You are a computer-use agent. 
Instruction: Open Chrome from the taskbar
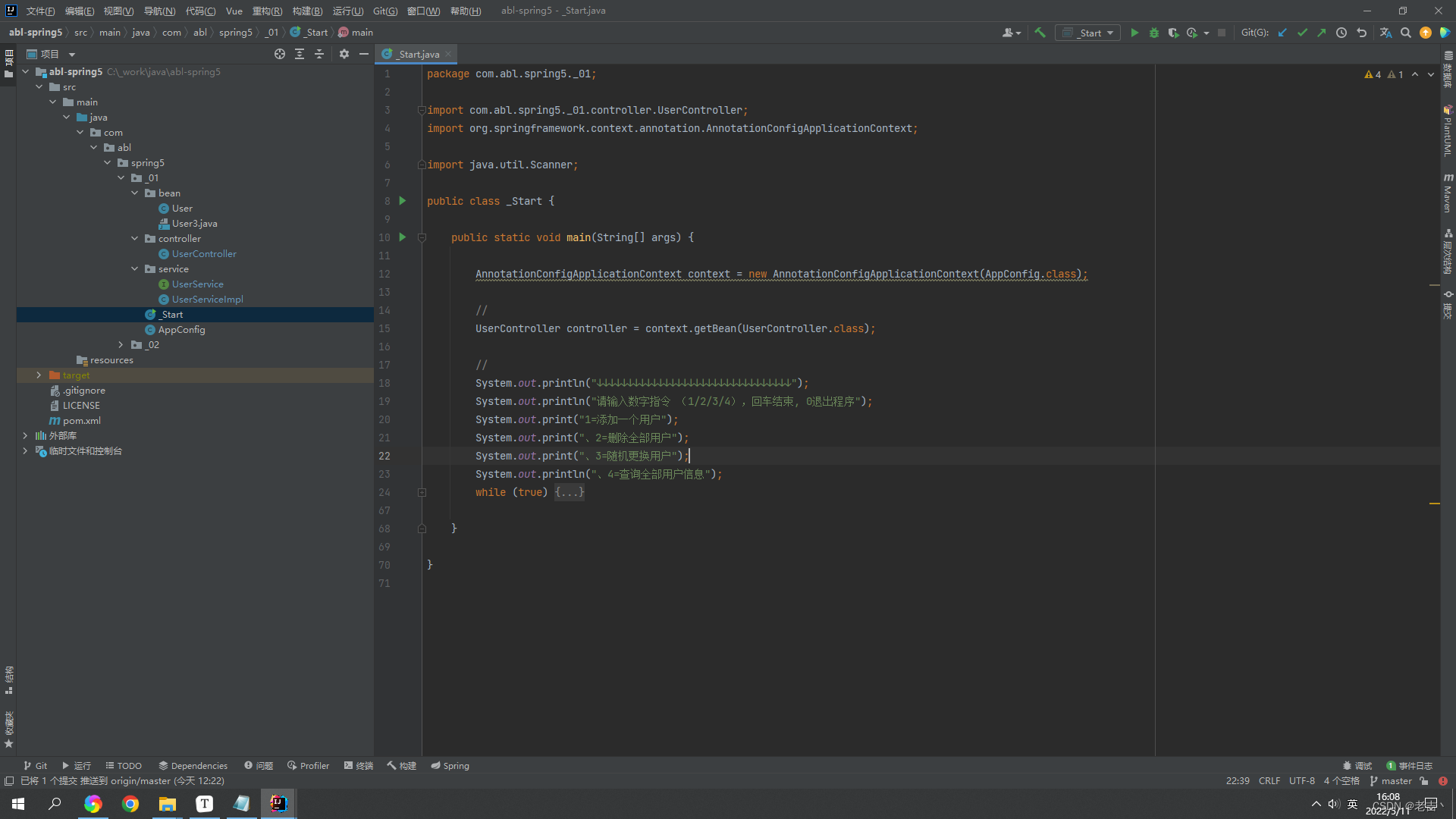point(130,804)
